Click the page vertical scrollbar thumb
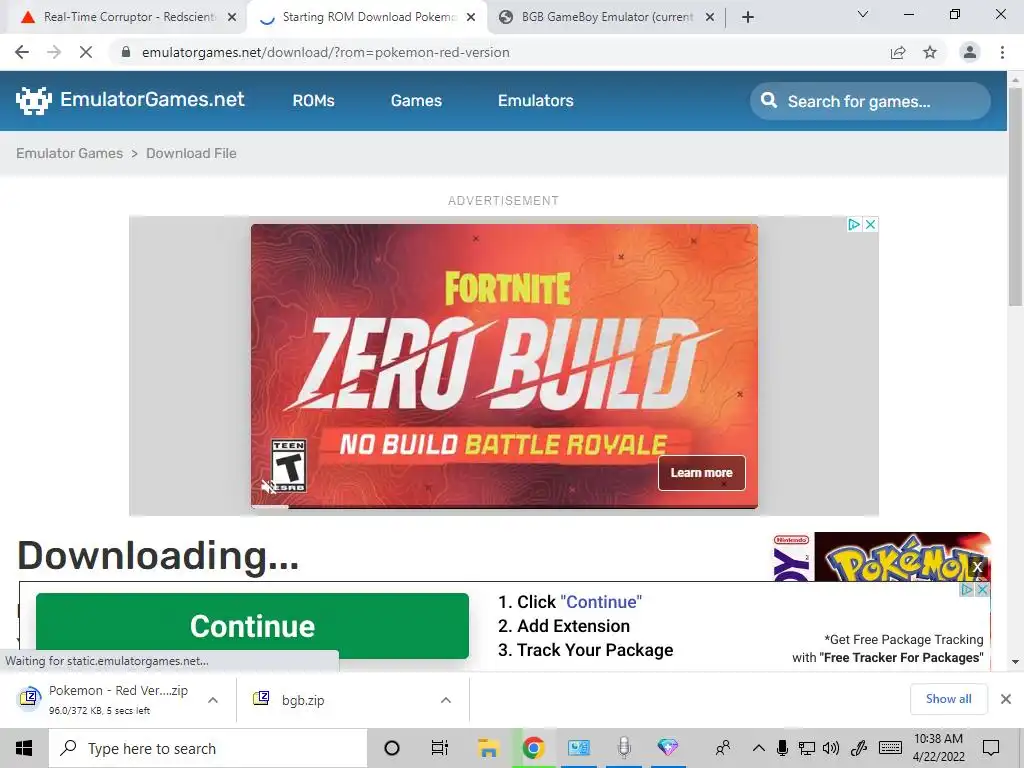The height and width of the screenshot is (768, 1024). [1016, 196]
